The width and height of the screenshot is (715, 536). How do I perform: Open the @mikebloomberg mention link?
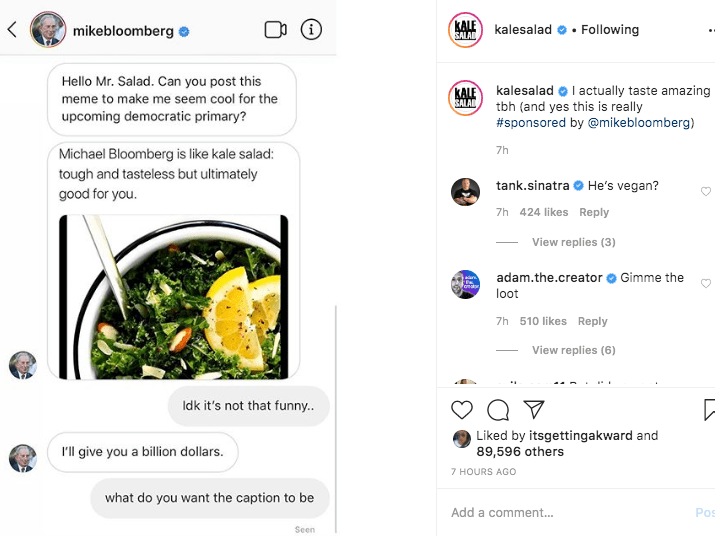point(638,122)
